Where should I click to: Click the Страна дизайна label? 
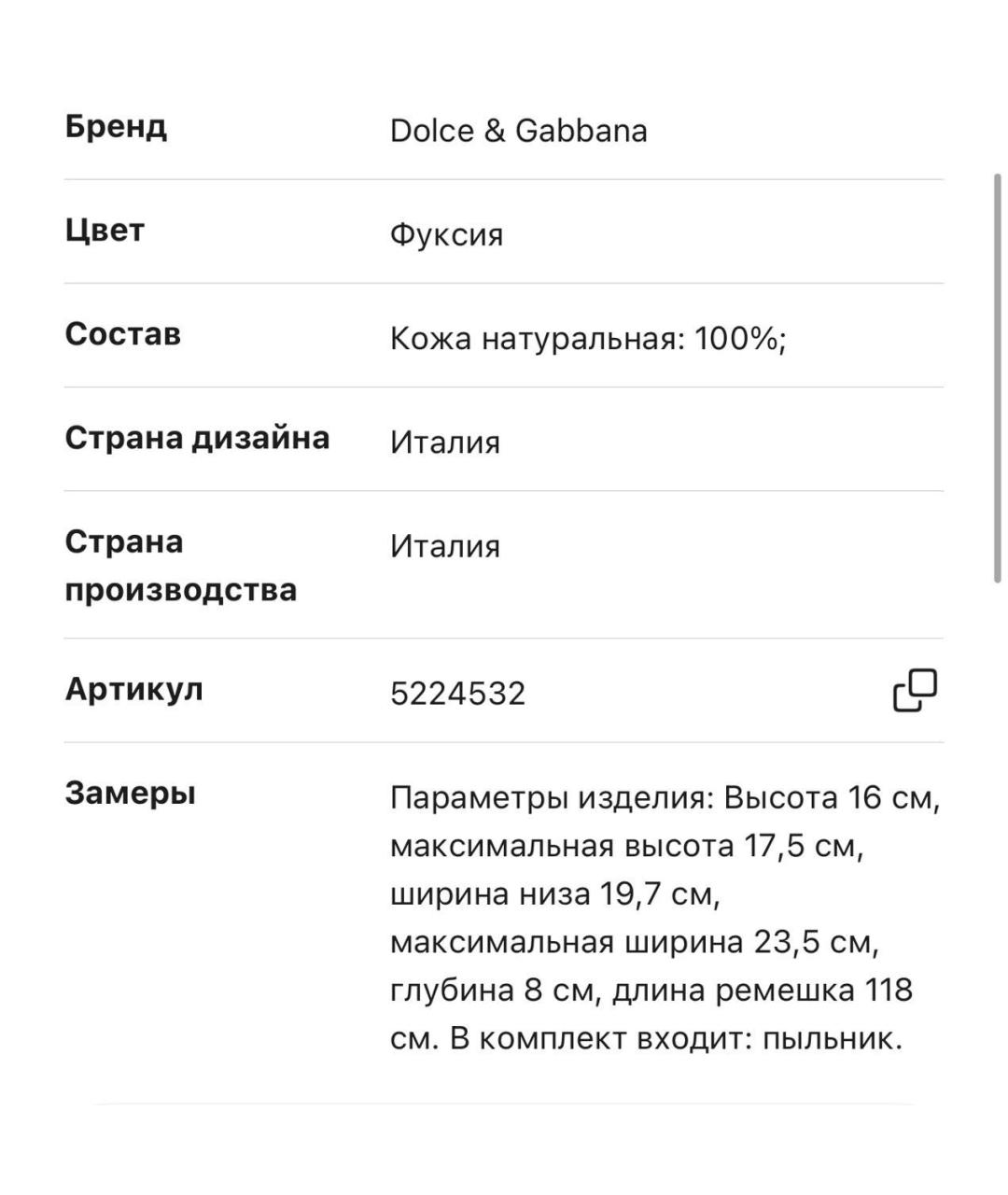(197, 438)
